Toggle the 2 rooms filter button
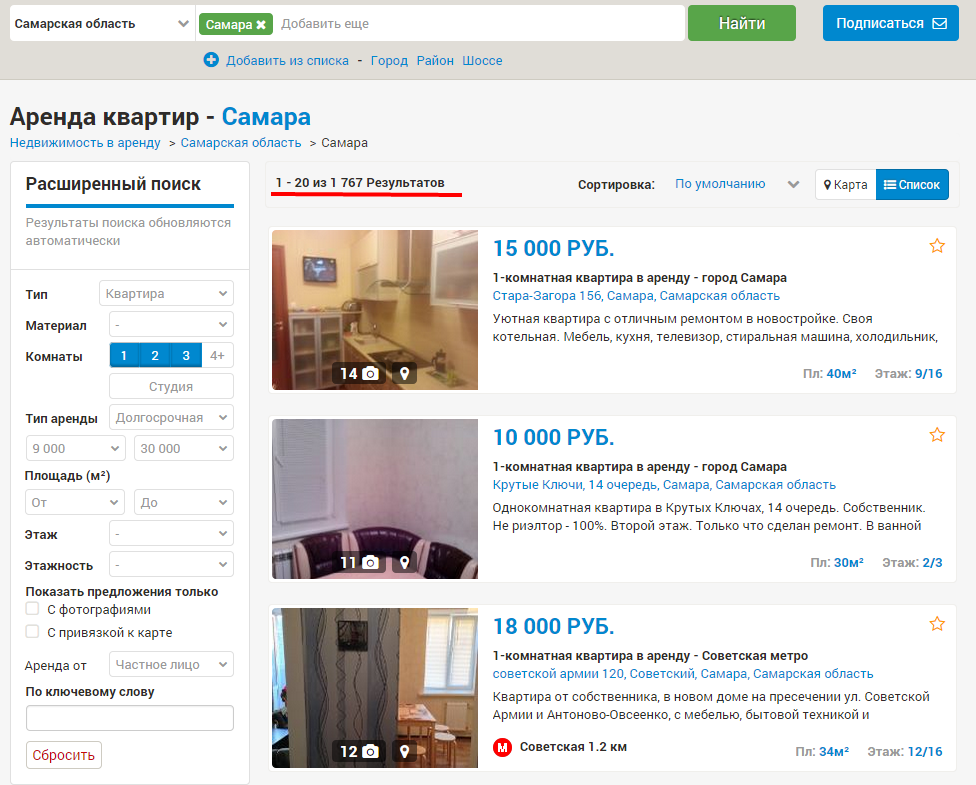The width and height of the screenshot is (976, 785). click(155, 356)
